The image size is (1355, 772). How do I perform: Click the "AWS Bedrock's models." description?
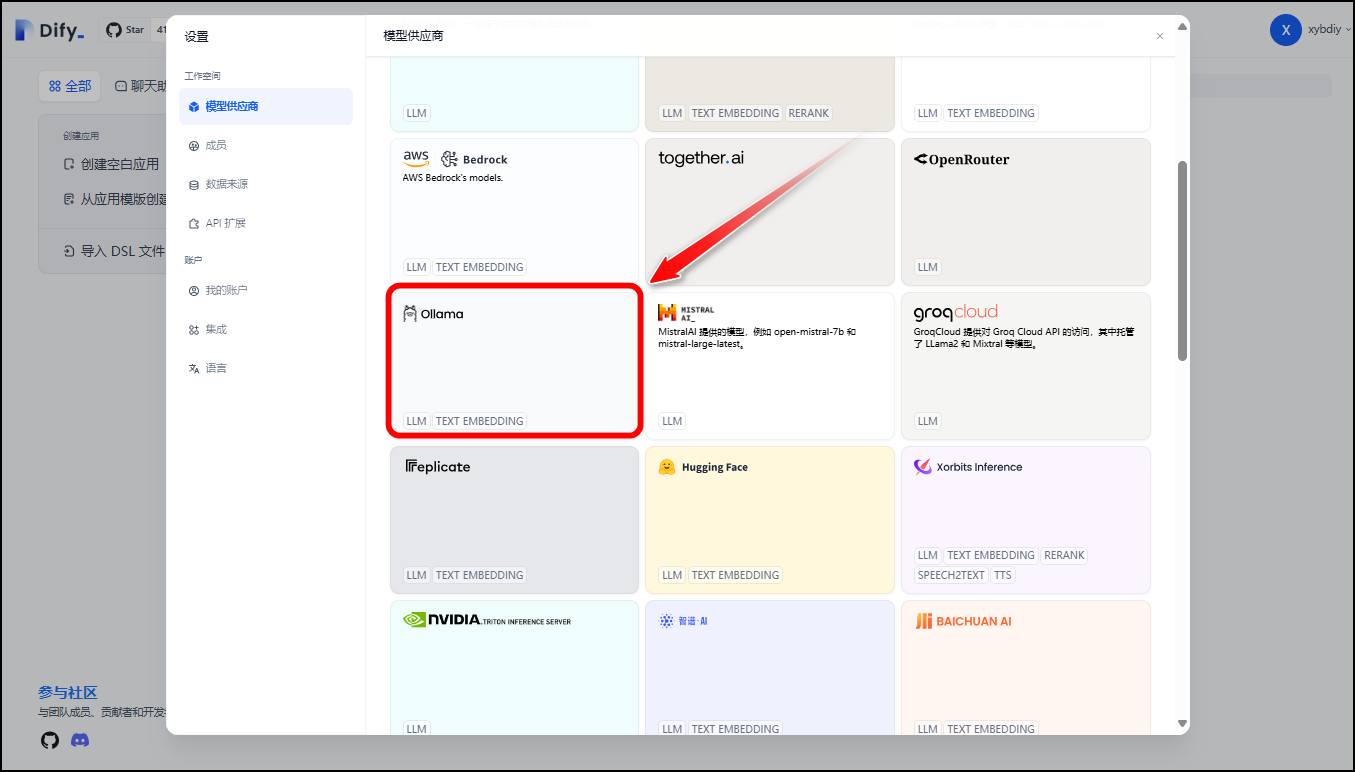point(452,178)
